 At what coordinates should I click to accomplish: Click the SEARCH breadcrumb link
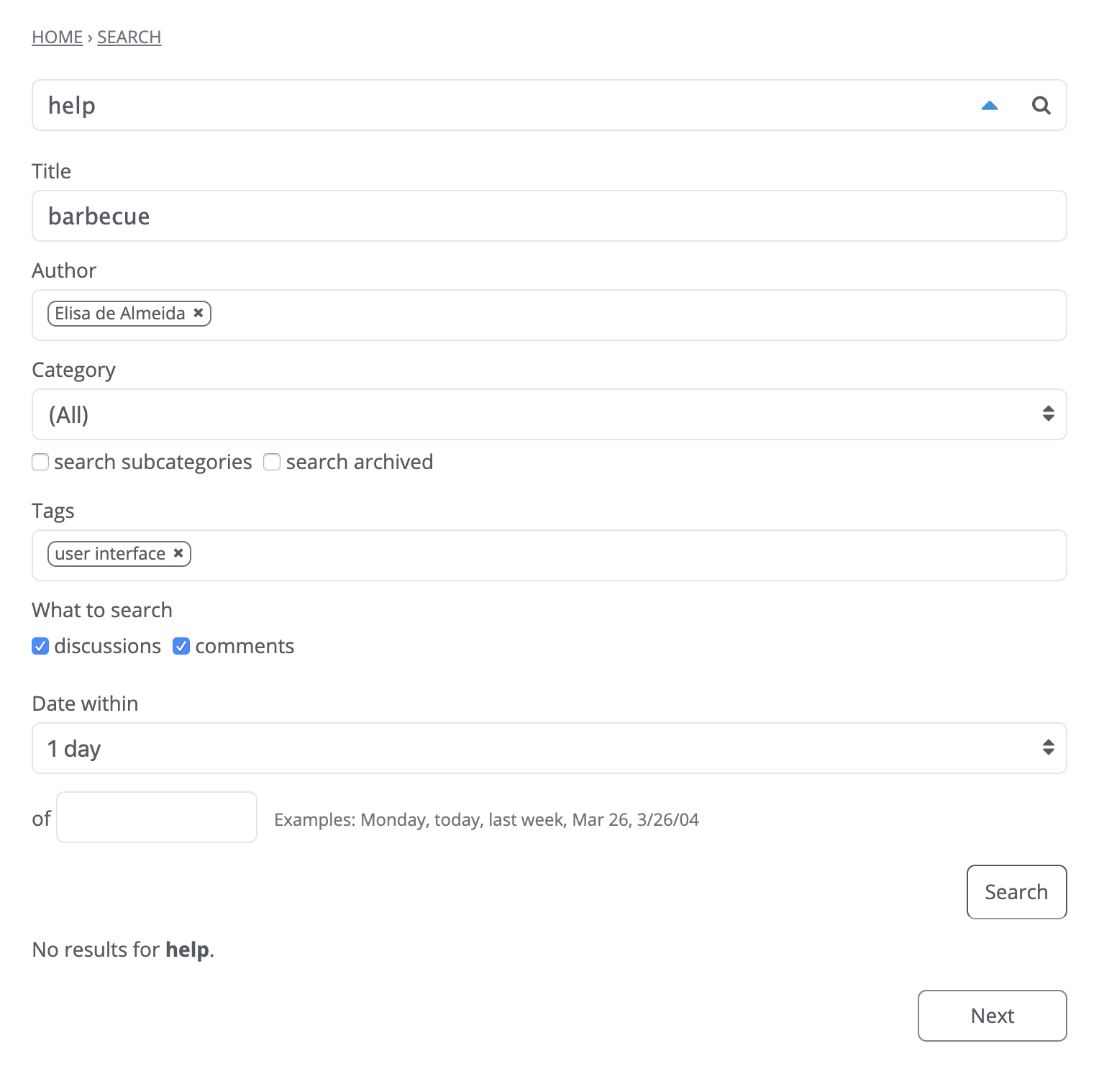129,37
